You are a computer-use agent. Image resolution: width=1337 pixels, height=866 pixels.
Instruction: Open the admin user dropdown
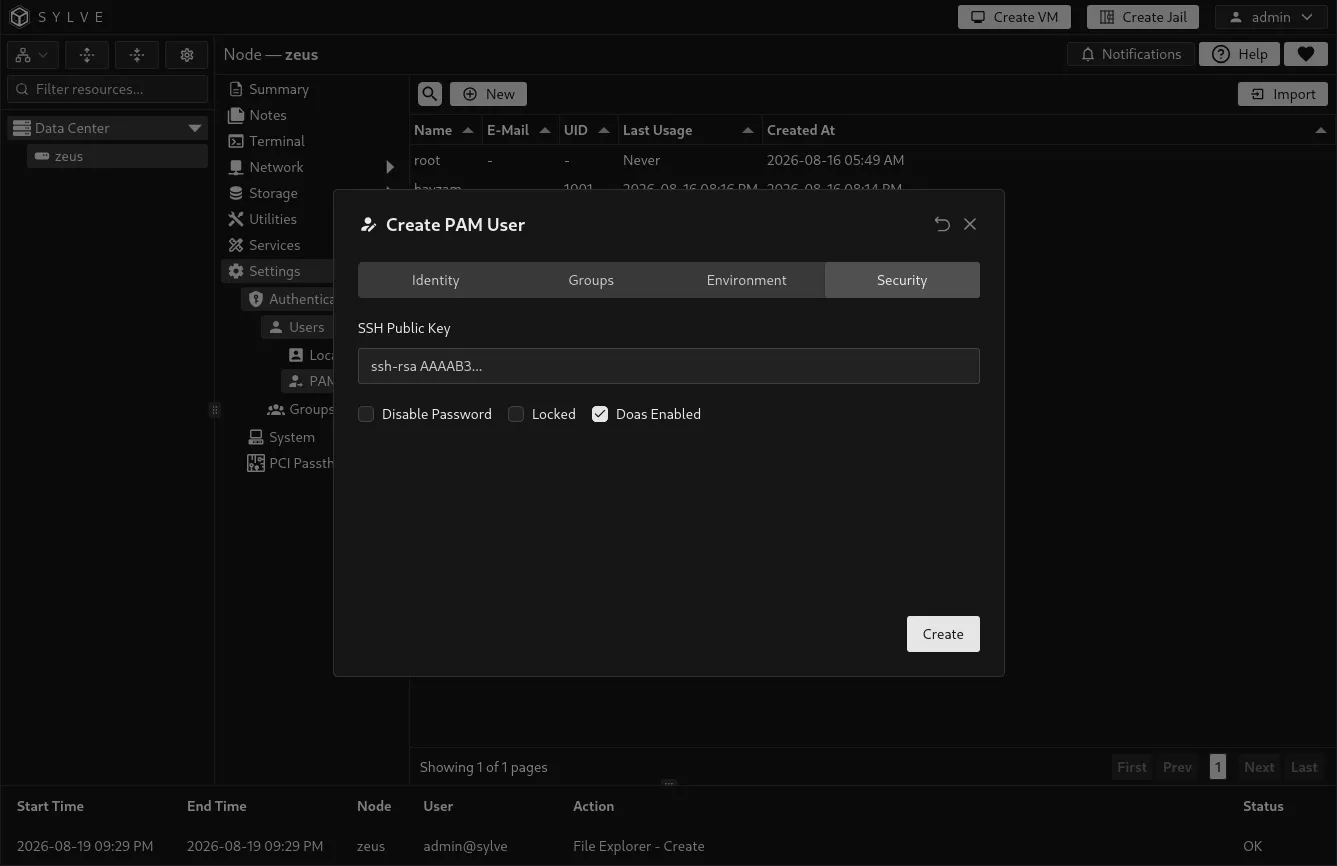coord(1271,17)
